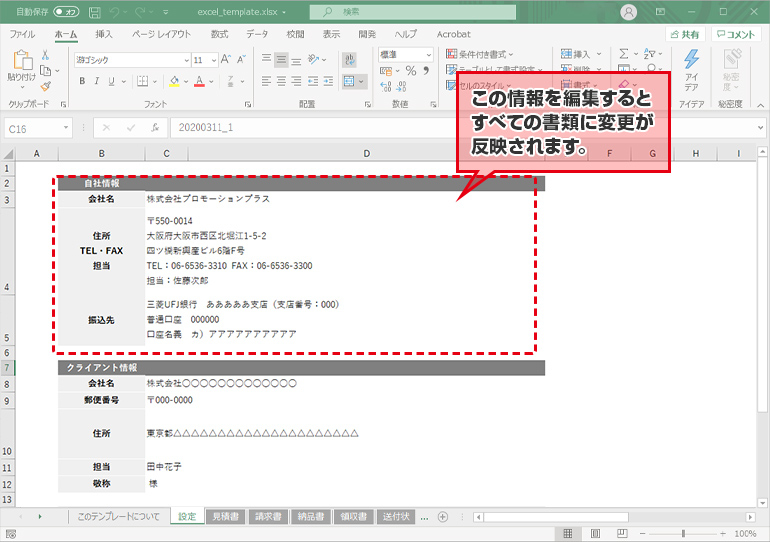
Task: Click the Format Painter brush icon
Action: click(x=46, y=87)
